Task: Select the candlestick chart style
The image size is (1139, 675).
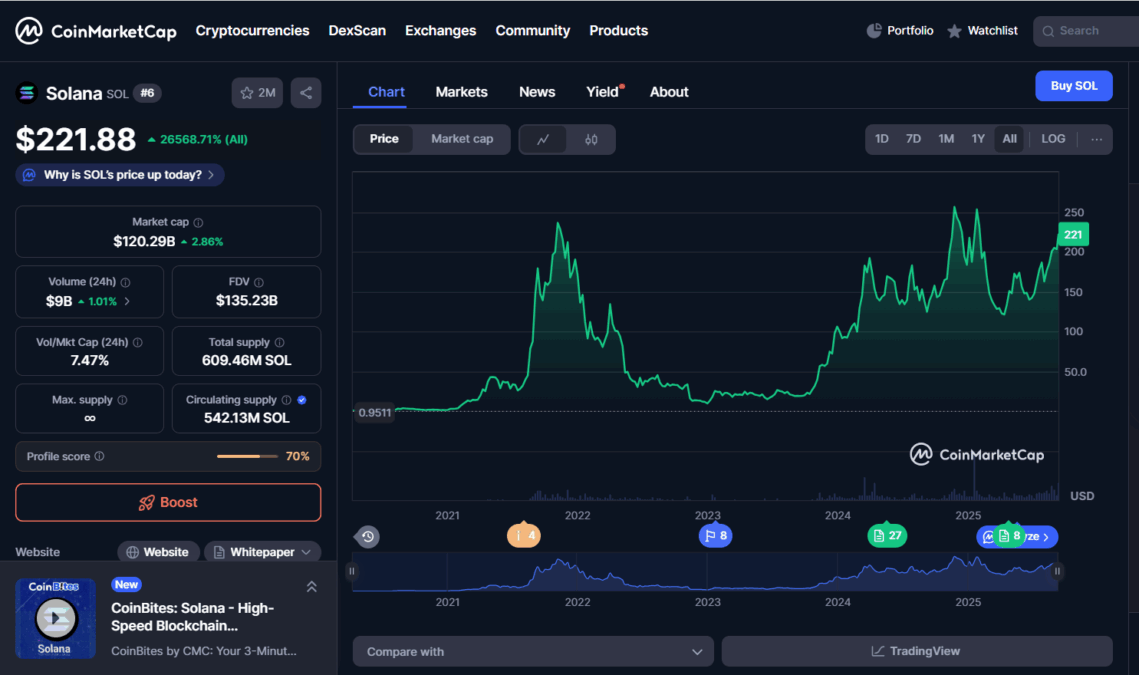Action: tap(591, 140)
